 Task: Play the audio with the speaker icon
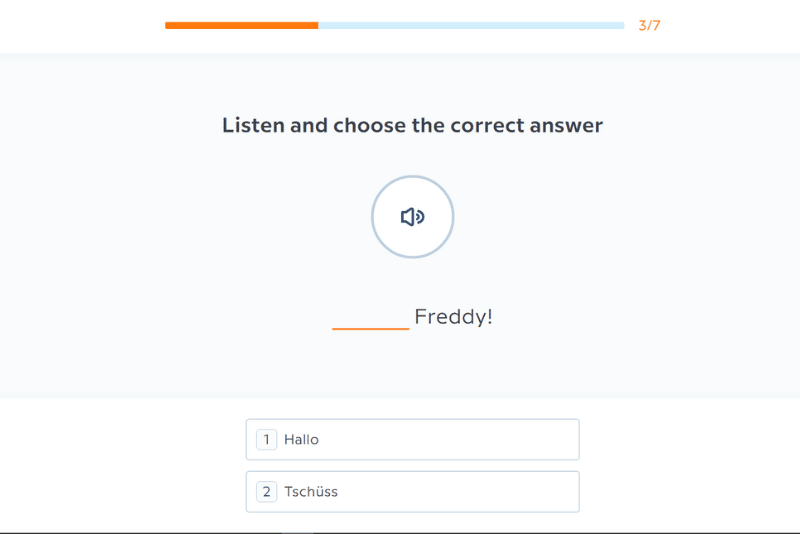click(x=412, y=217)
